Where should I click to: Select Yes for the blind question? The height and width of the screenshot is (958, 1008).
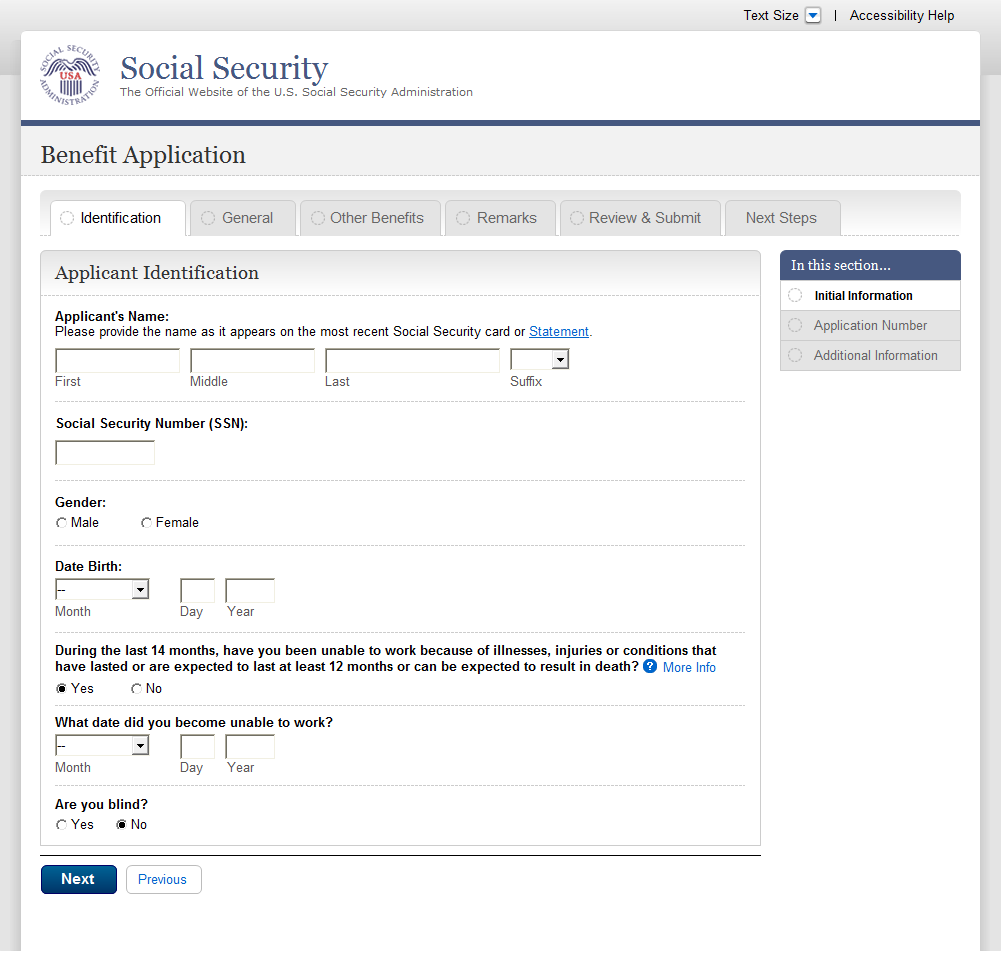(x=62, y=825)
